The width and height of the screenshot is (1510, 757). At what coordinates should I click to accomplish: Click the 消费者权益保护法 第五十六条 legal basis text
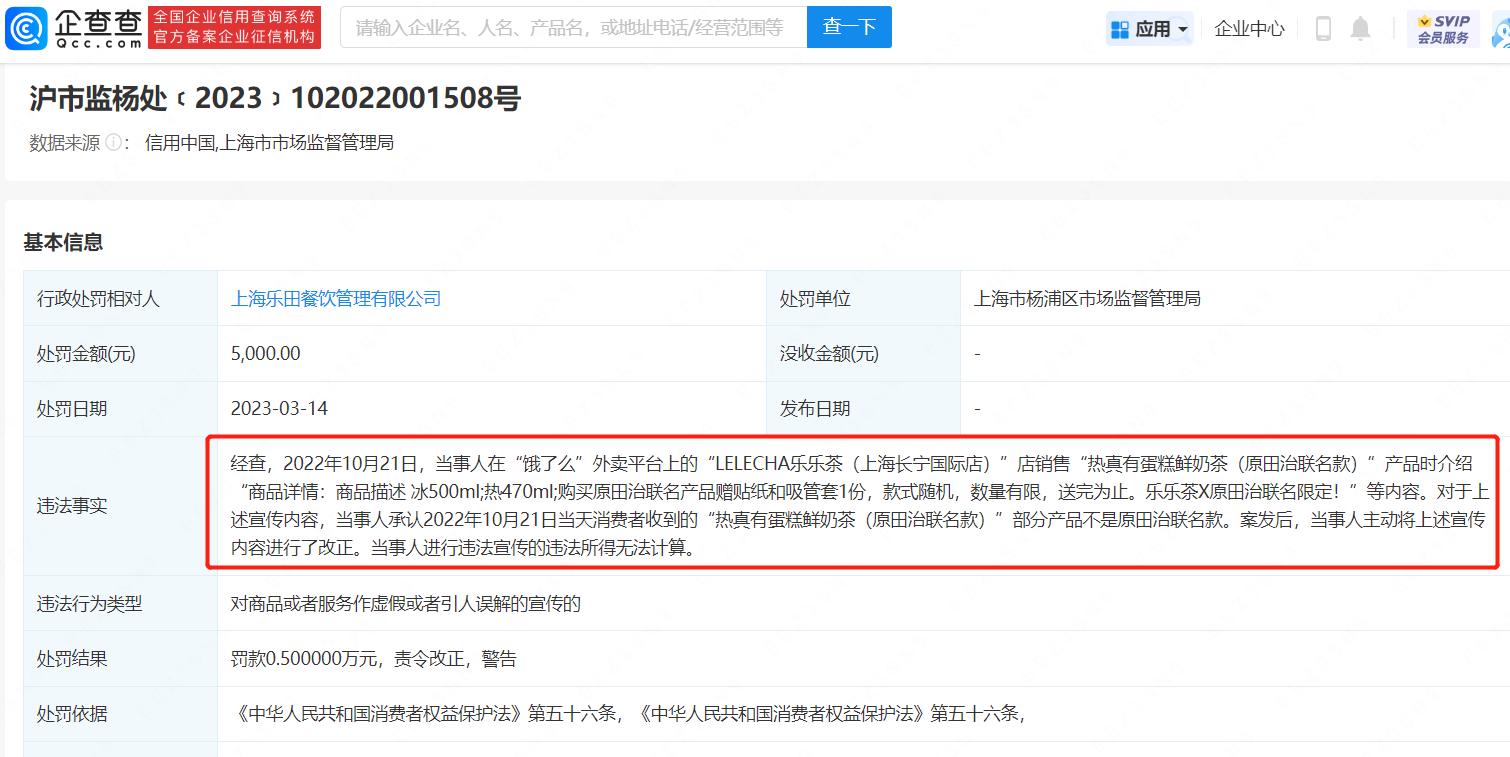pos(628,713)
